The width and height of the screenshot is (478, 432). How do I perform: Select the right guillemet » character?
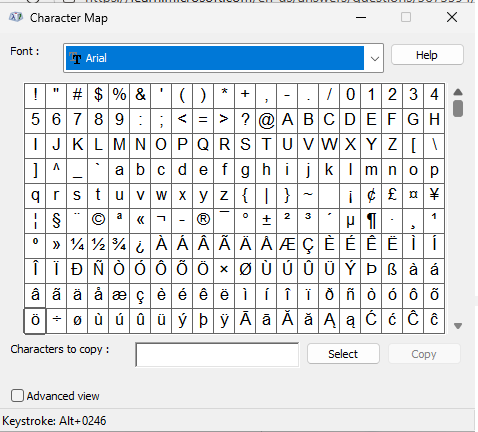tap(56, 245)
